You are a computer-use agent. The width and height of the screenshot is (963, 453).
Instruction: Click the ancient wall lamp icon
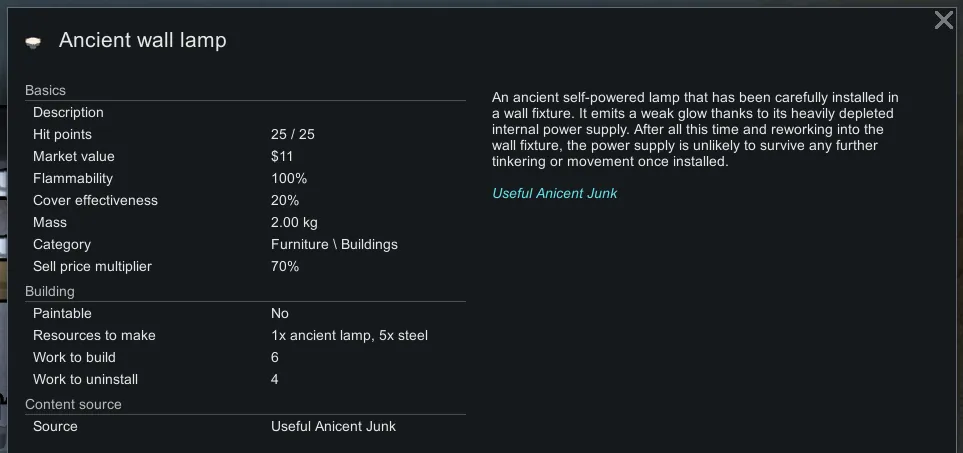pos(33,42)
